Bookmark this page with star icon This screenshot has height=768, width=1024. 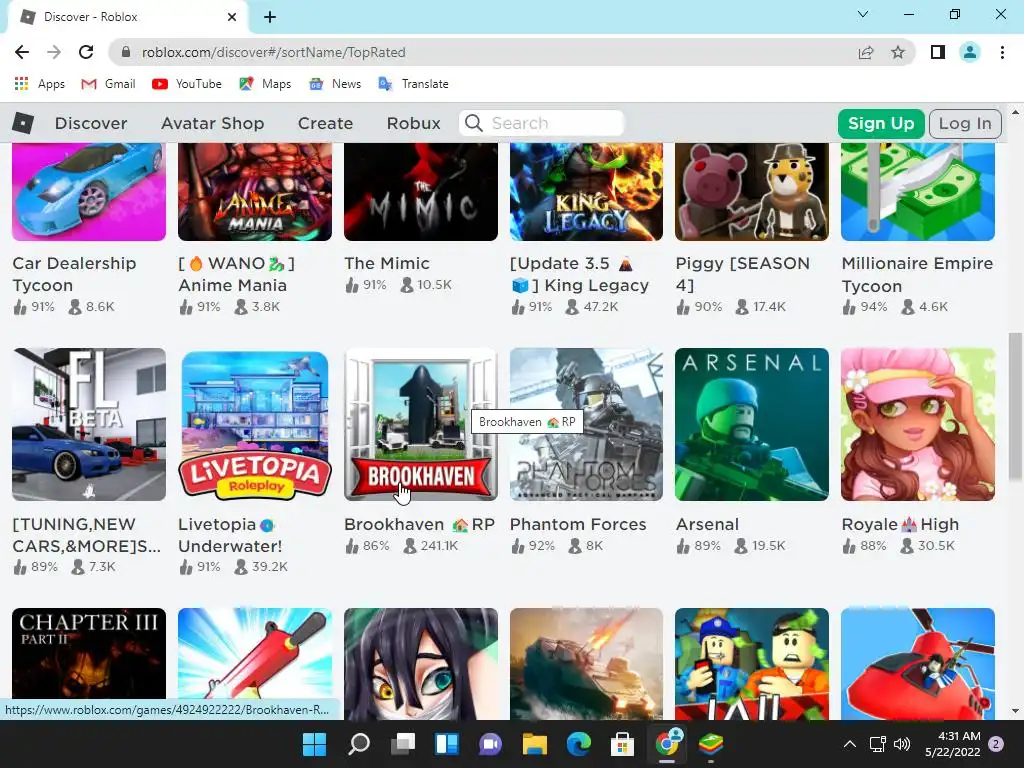coord(898,52)
